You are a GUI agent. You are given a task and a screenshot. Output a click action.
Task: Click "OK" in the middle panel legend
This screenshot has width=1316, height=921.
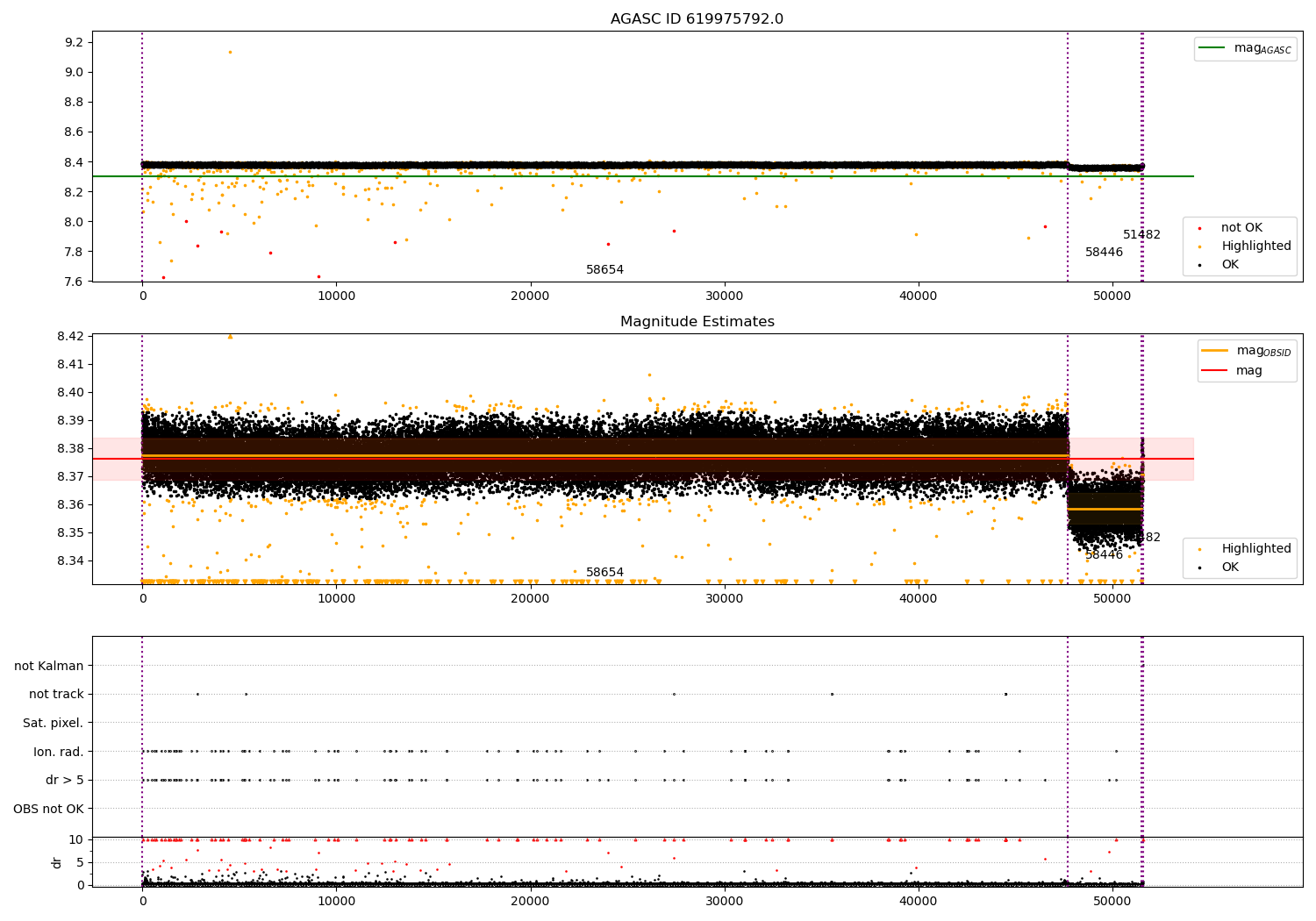click(x=1230, y=568)
